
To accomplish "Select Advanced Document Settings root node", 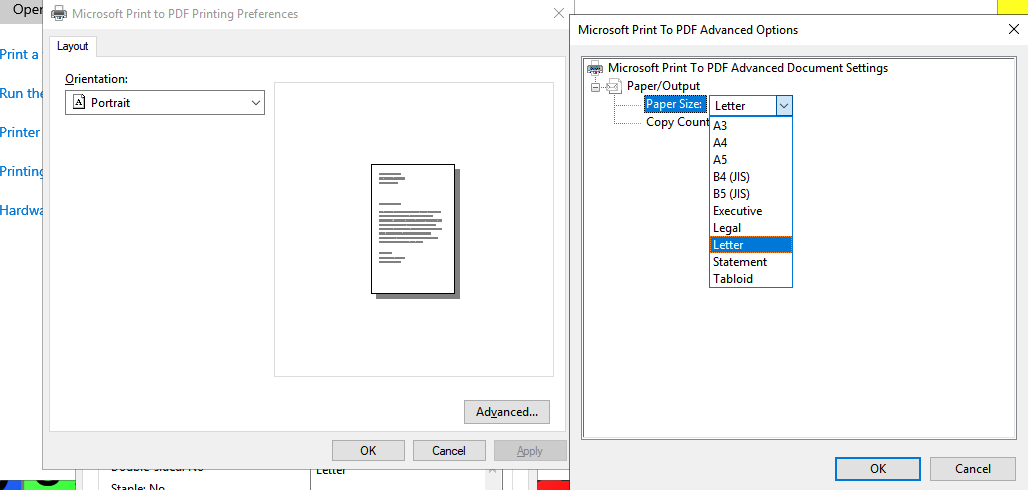I will click(748, 68).
